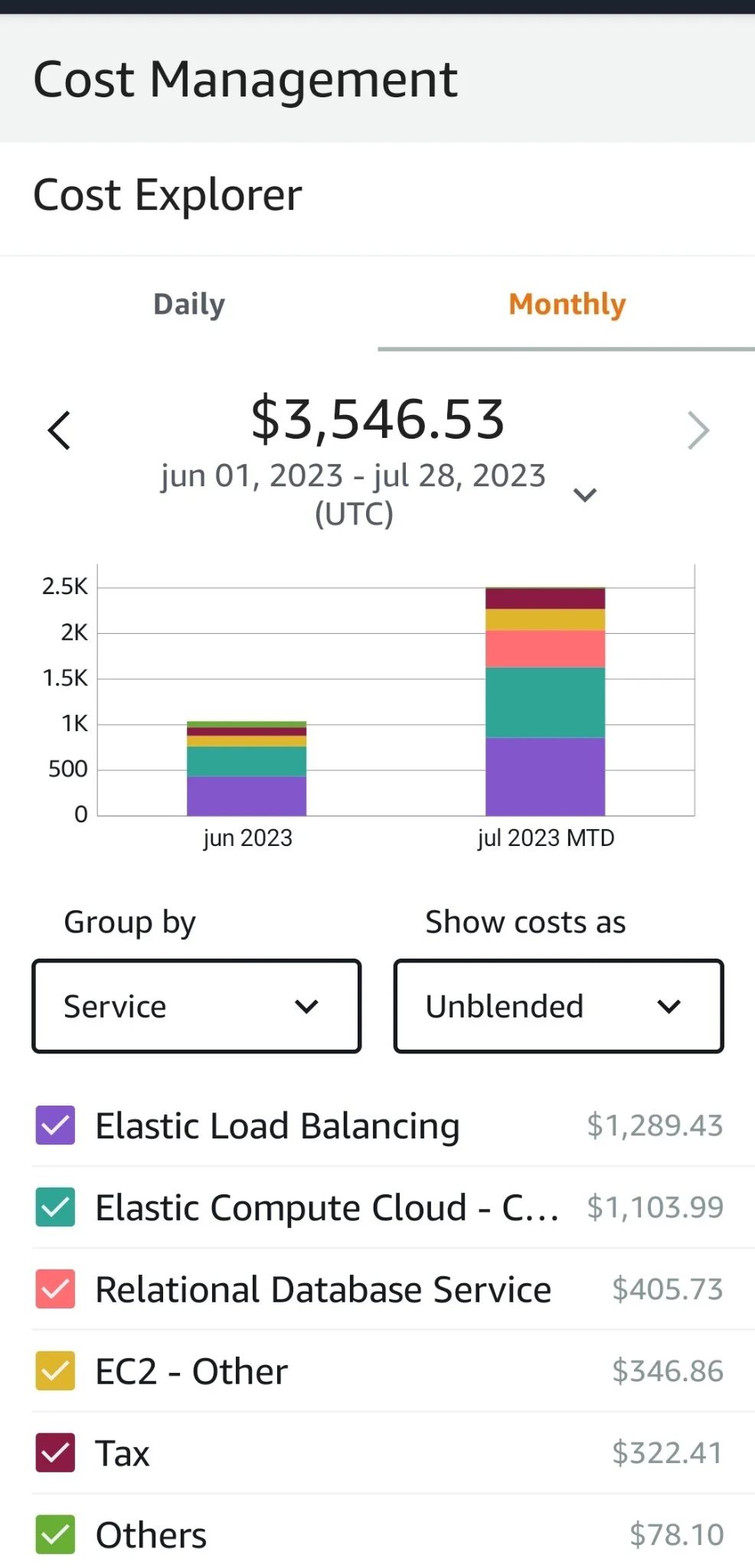The image size is (755, 1568).
Task: Go to previous period with left arrow
Action: pos(59,430)
